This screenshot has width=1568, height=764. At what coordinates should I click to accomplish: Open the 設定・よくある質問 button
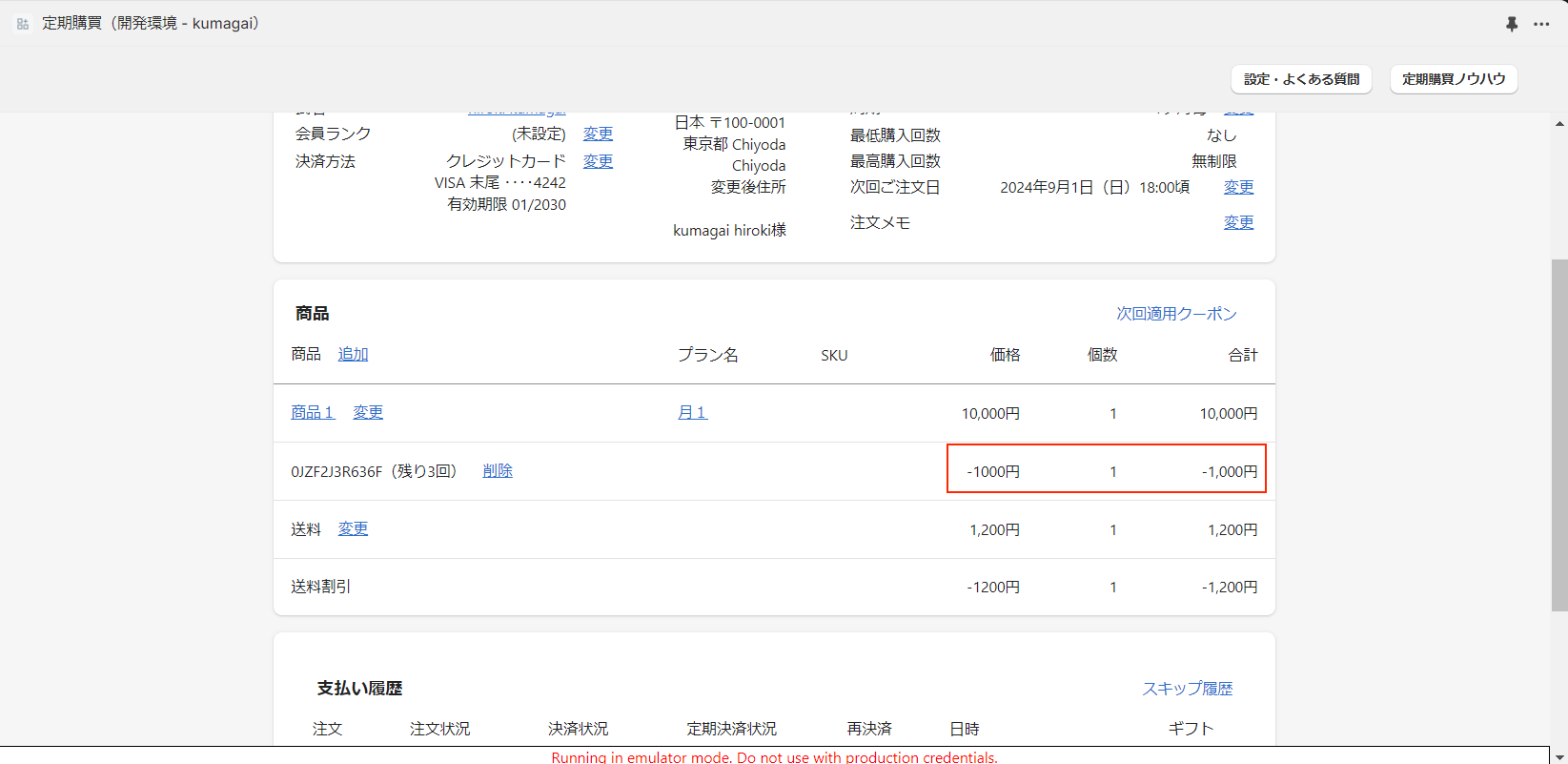1301,79
